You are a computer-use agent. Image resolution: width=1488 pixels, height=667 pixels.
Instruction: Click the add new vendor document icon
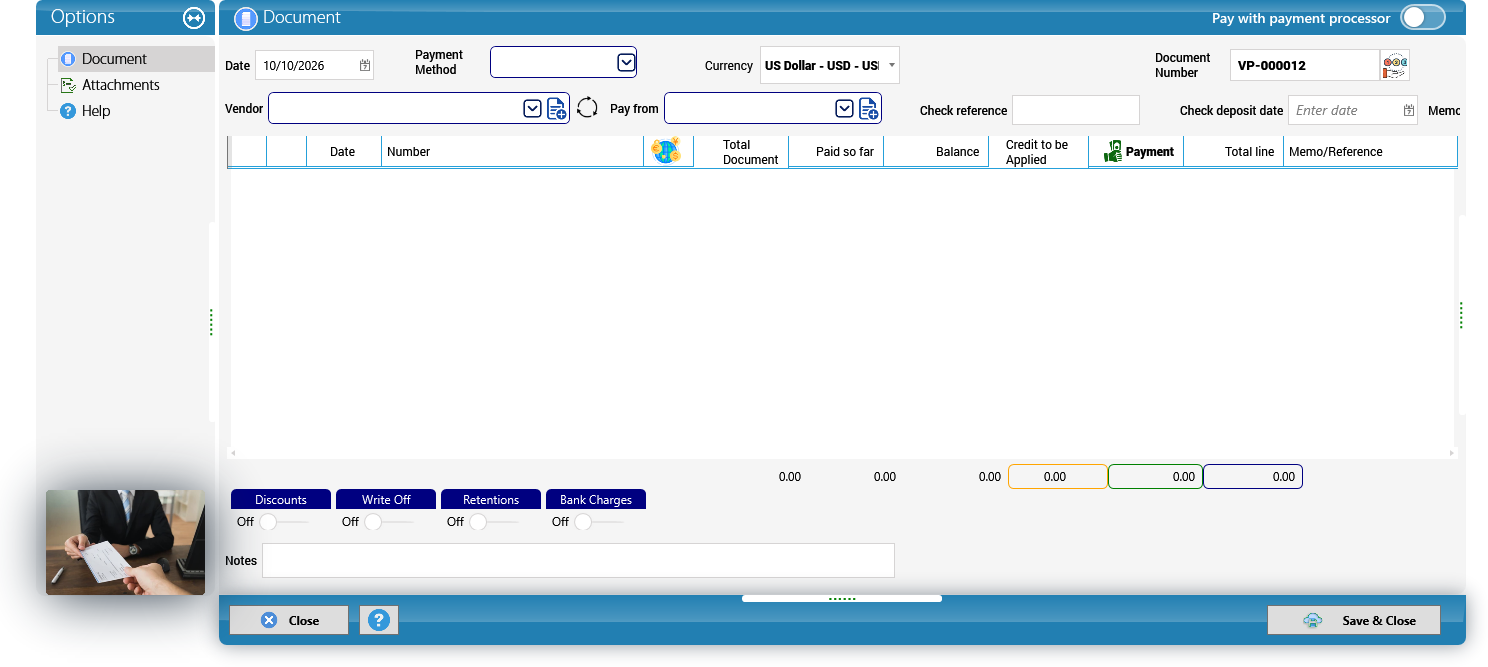557,108
